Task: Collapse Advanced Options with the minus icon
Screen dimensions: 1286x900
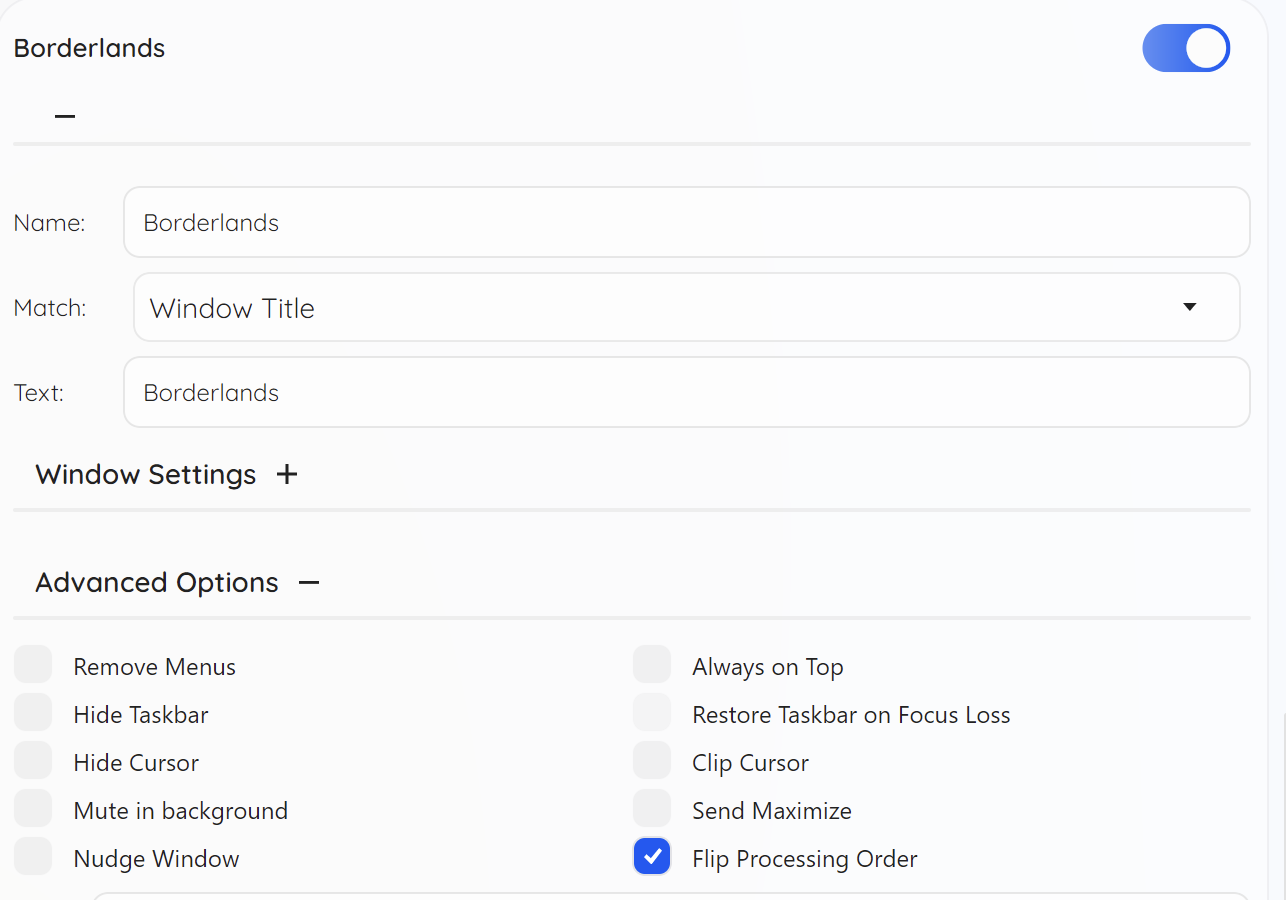Action: [x=309, y=582]
